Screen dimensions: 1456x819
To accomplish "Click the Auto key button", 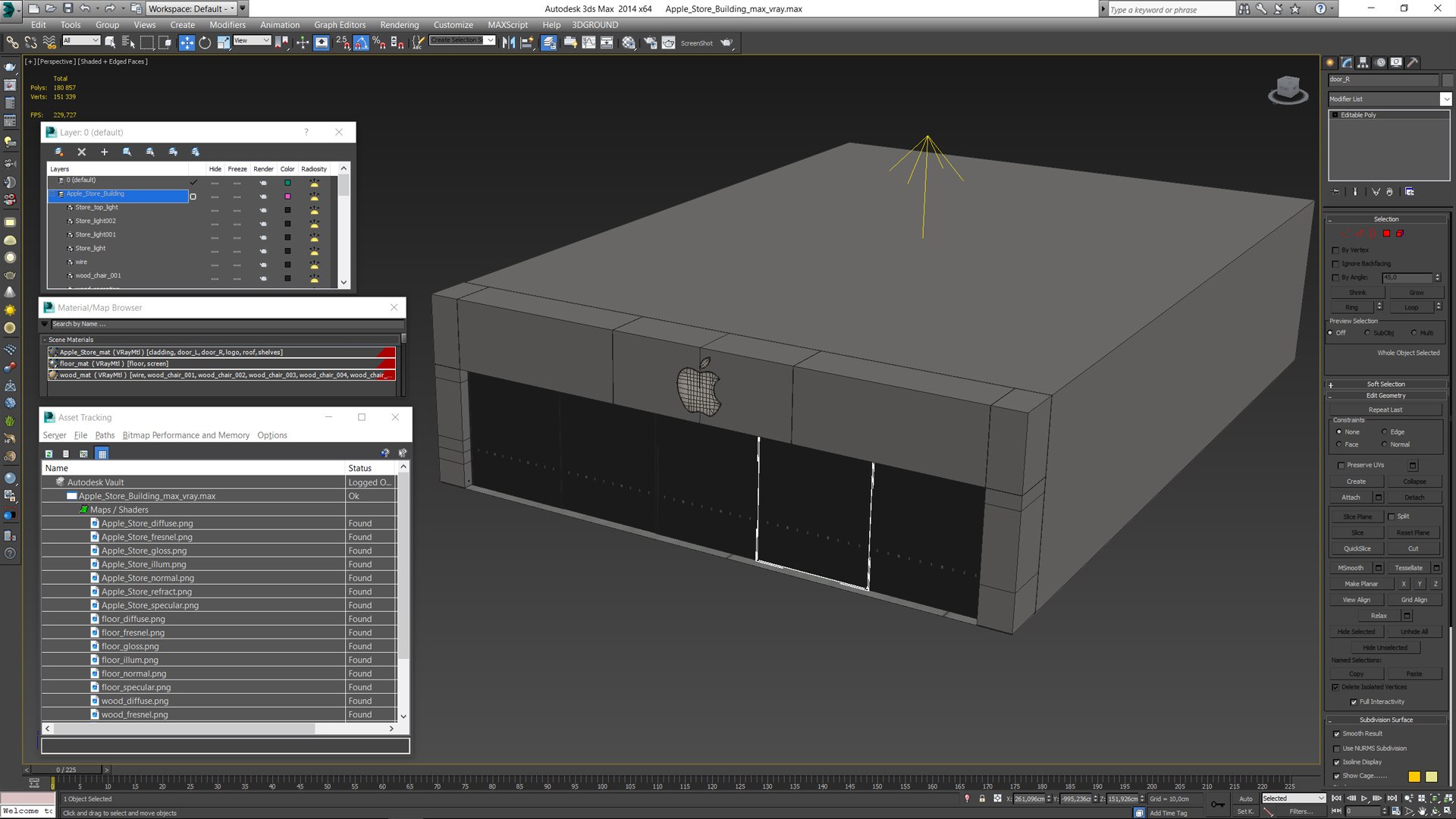I will click(1245, 799).
